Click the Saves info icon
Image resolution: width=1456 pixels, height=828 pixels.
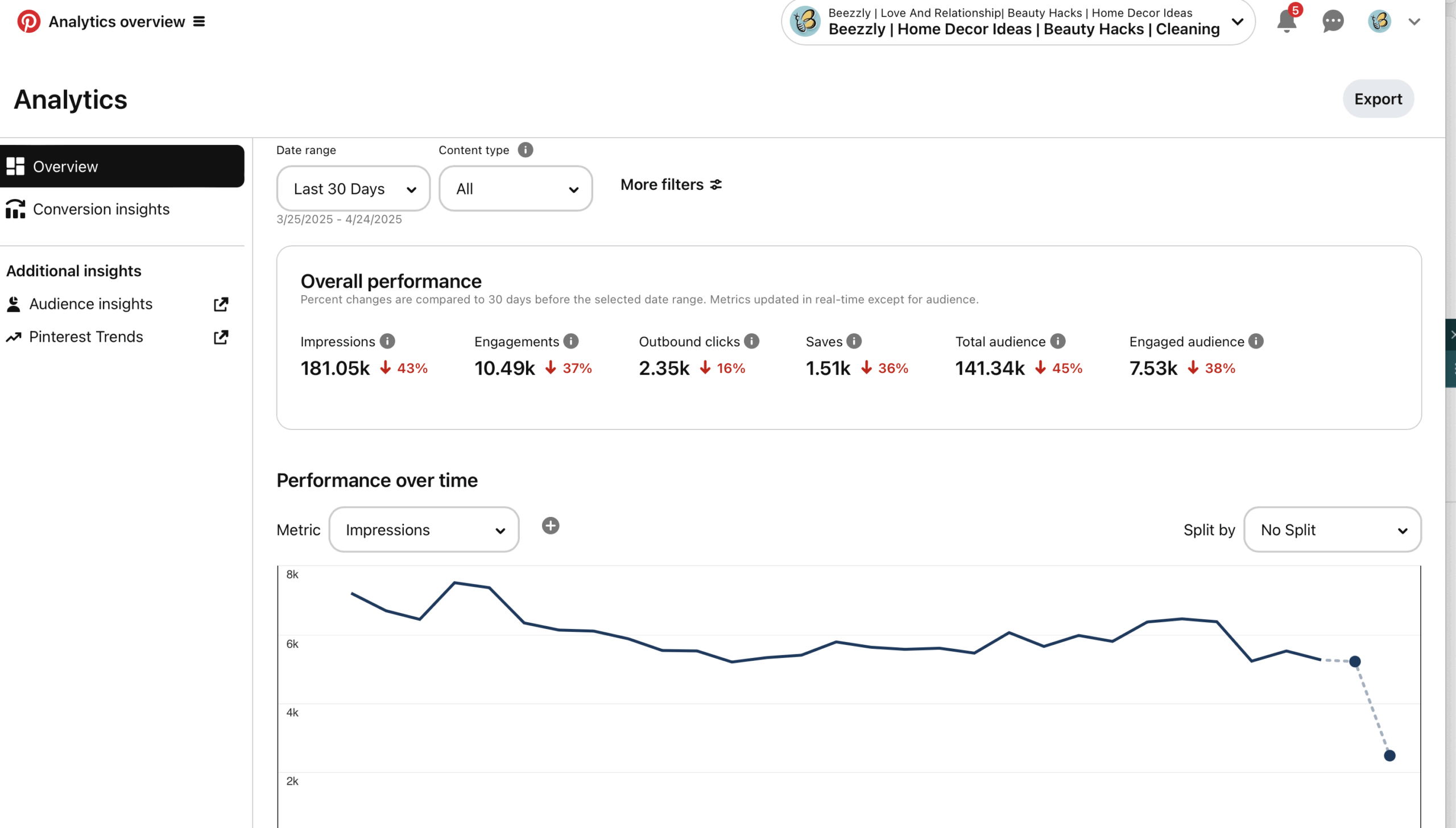[854, 341]
